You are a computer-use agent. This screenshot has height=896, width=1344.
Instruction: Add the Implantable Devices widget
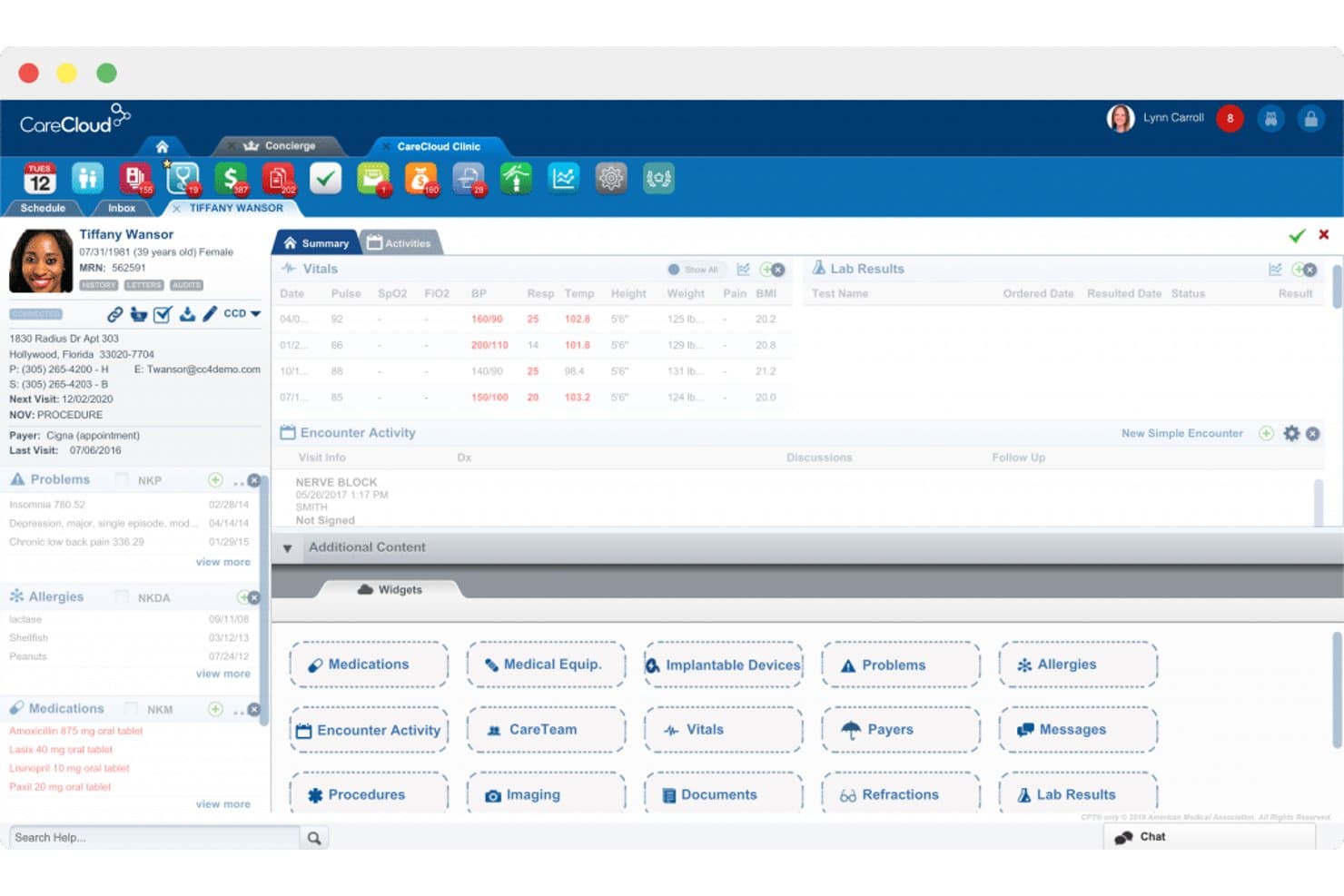pos(724,665)
